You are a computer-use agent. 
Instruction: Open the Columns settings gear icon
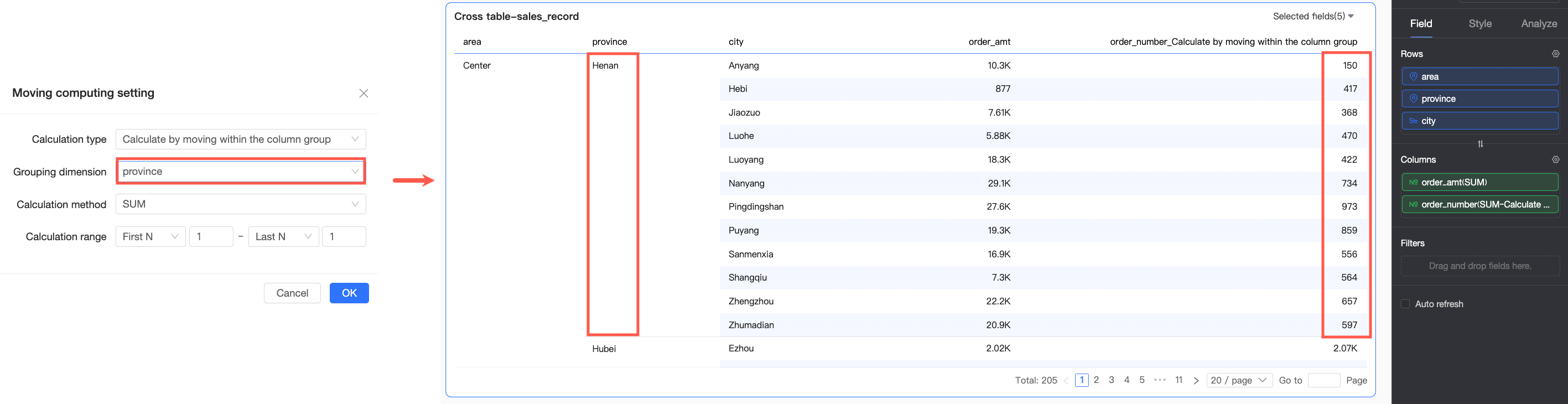click(x=1555, y=159)
